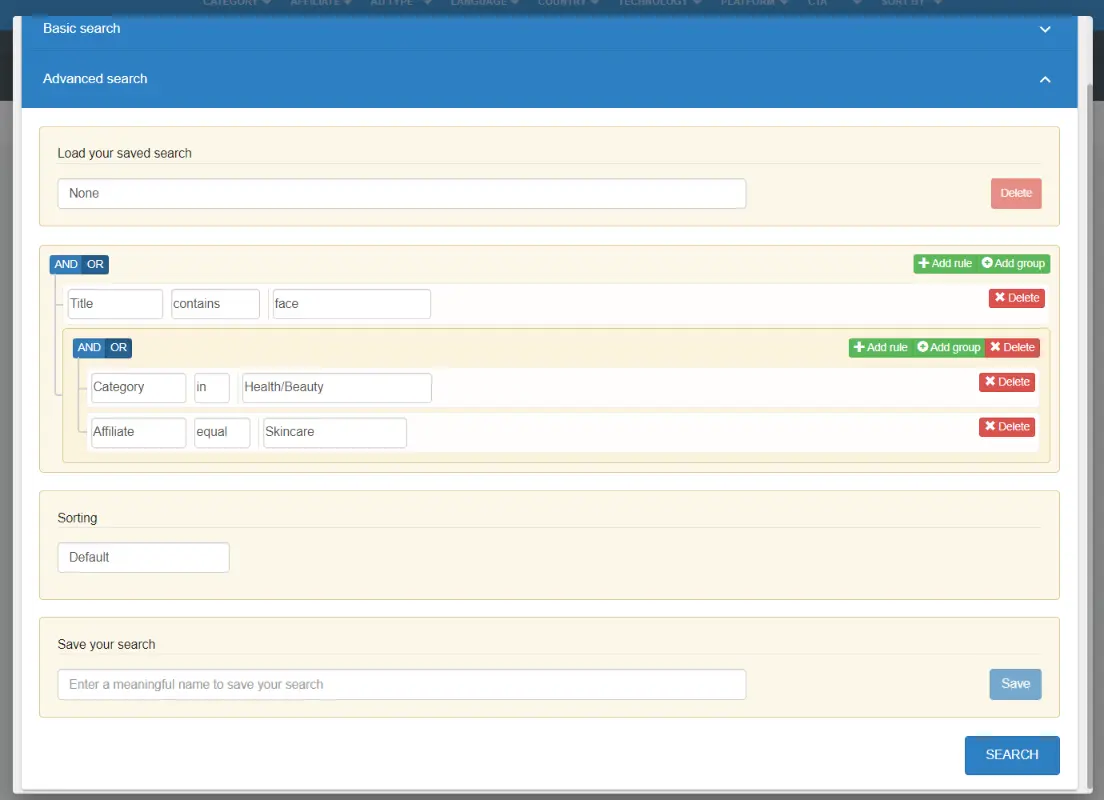The width and height of the screenshot is (1104, 800).
Task: Click Add group in the outer group
Action: pos(1013,264)
